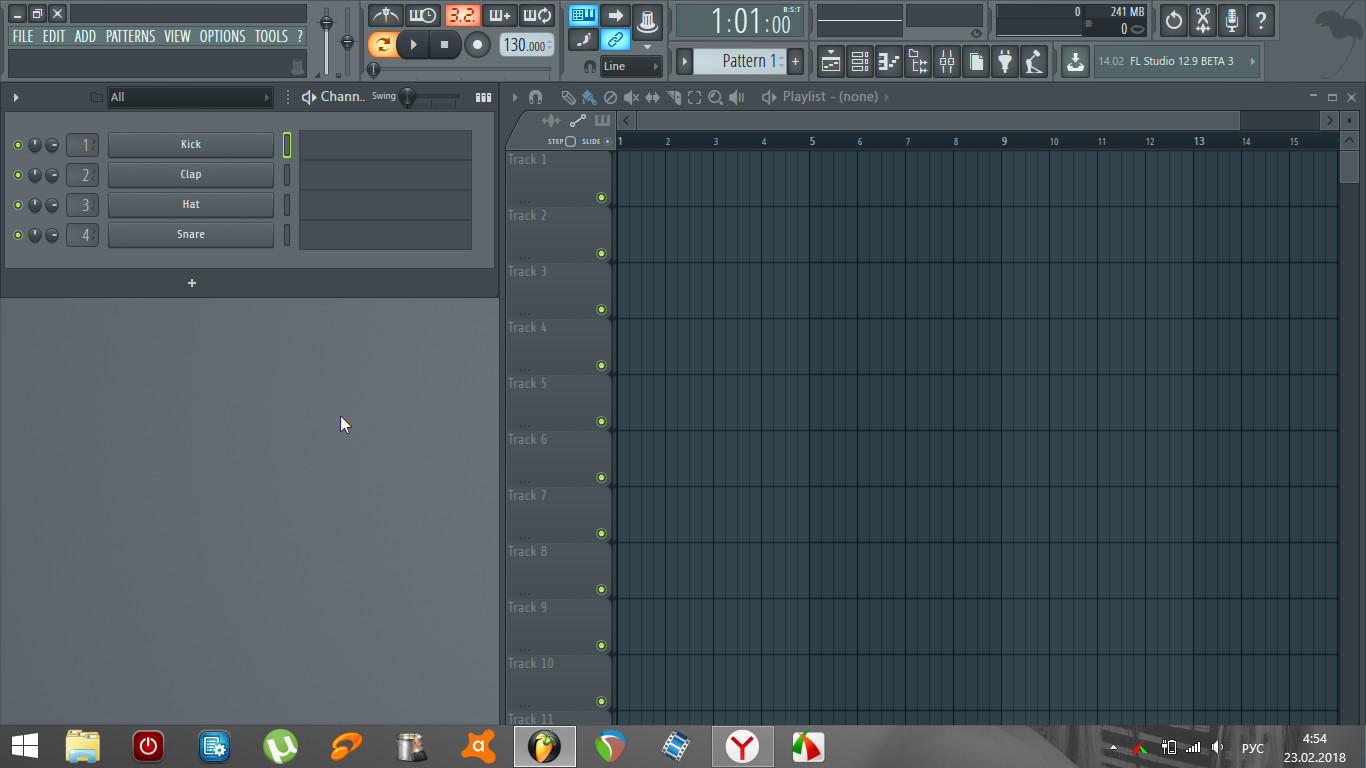Select the Playlist draw pencil tool

click(568, 97)
